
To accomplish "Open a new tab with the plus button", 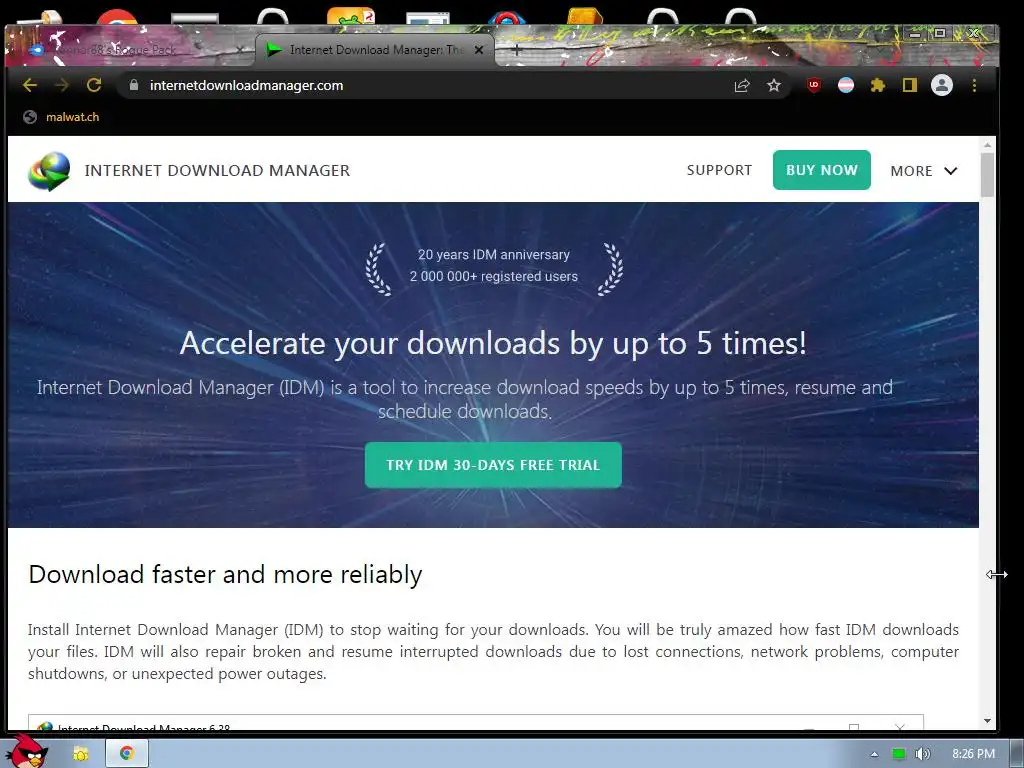I will click(516, 50).
